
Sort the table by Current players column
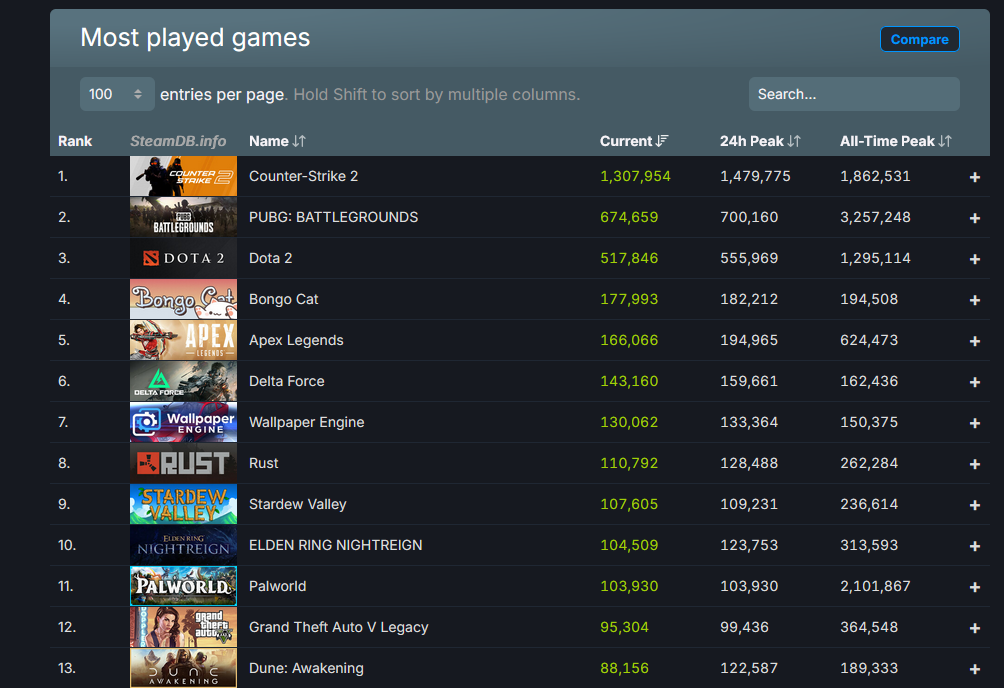[634, 141]
